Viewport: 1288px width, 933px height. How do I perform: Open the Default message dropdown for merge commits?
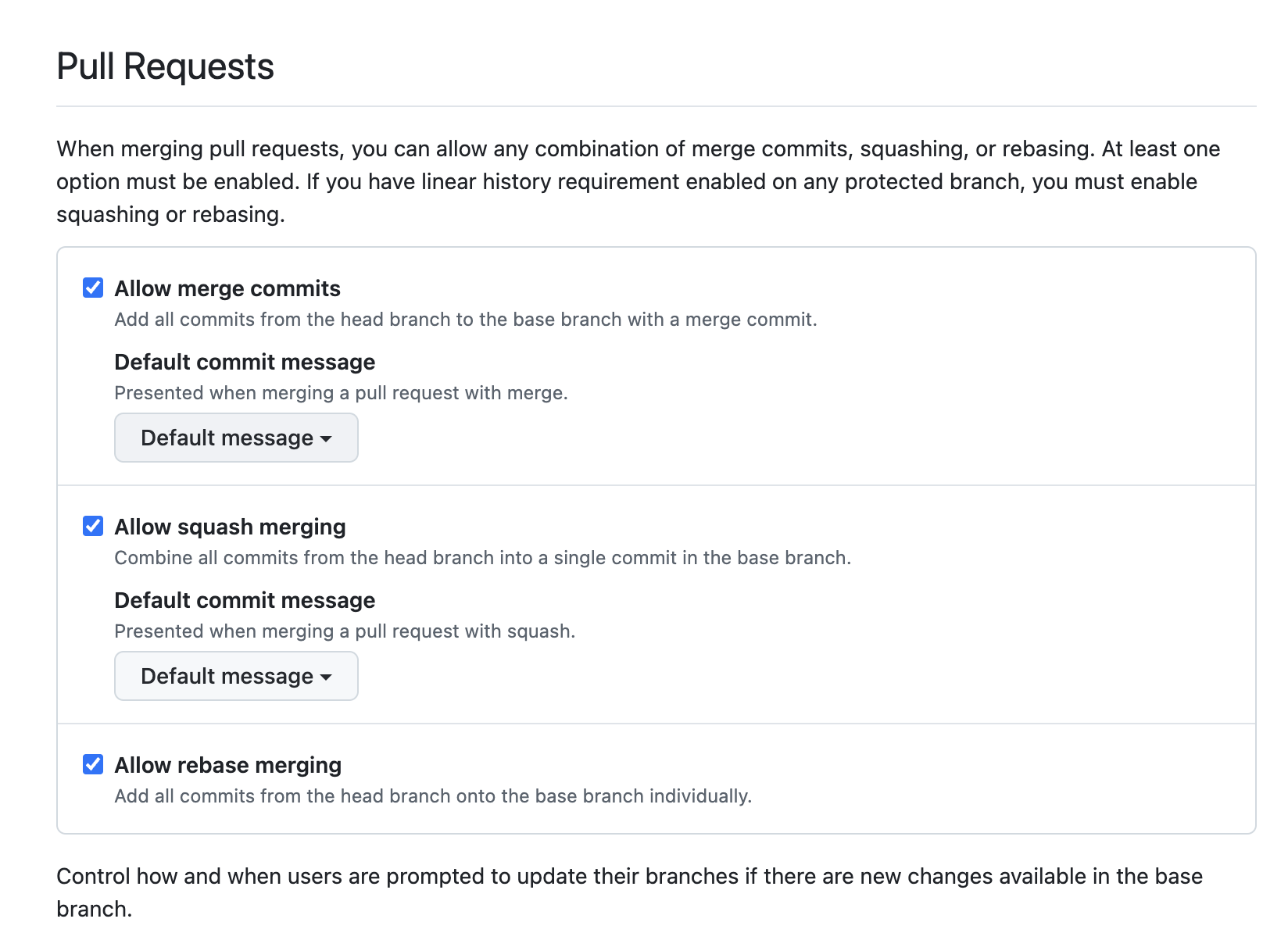pyautogui.click(x=235, y=438)
